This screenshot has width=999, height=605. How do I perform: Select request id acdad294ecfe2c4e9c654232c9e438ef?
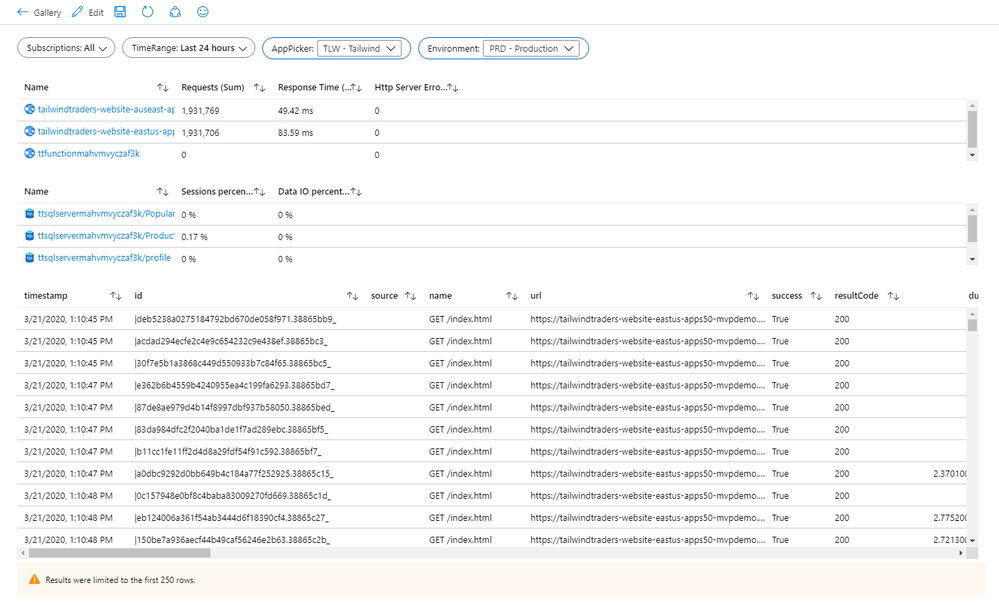coord(231,341)
